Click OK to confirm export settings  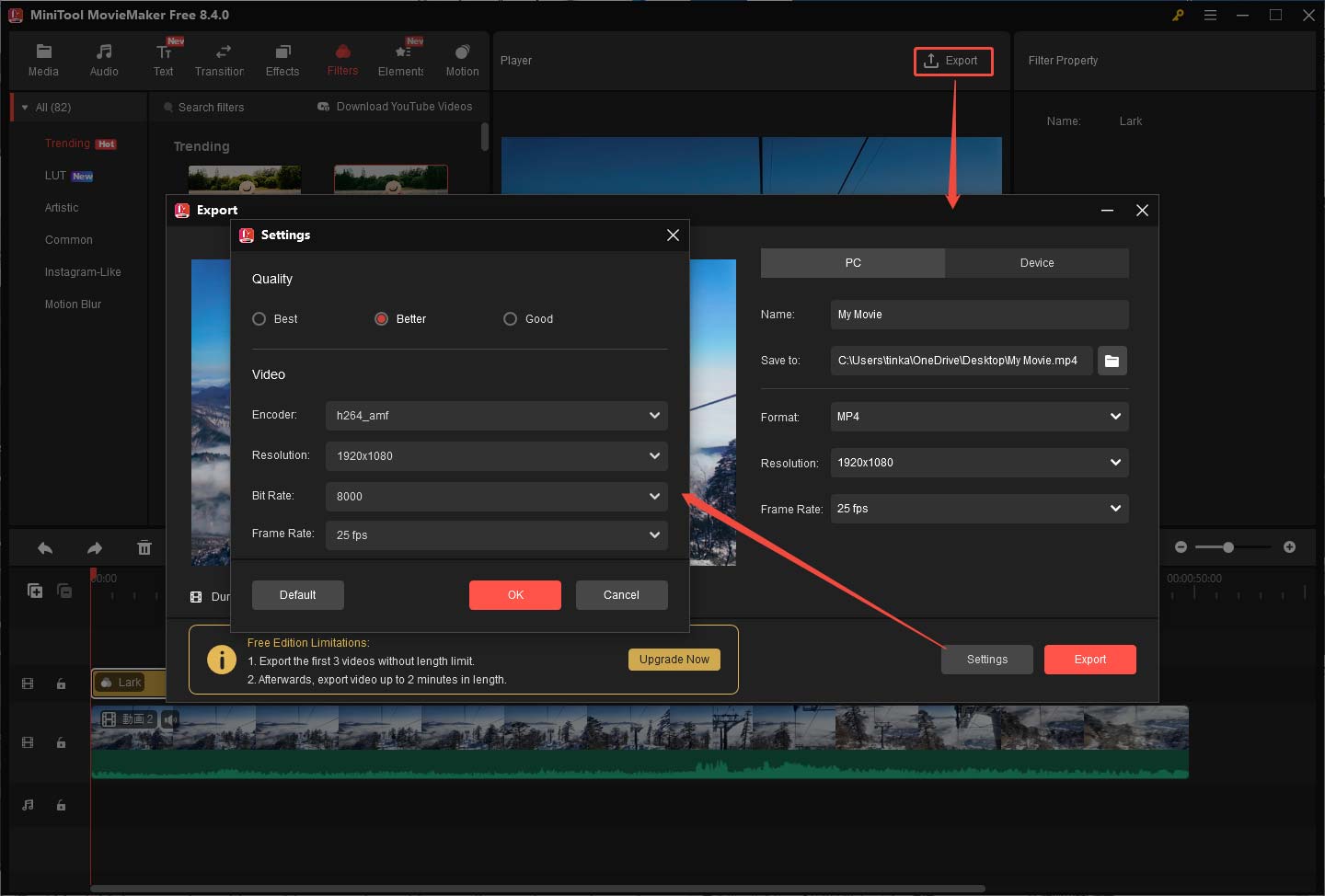point(514,594)
